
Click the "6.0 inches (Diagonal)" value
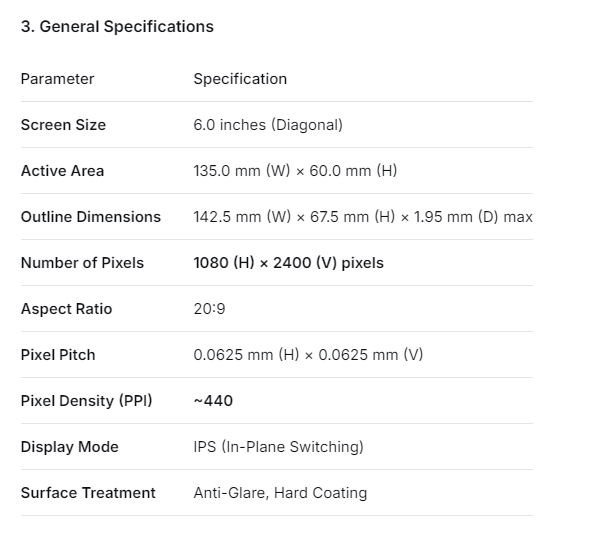click(268, 125)
